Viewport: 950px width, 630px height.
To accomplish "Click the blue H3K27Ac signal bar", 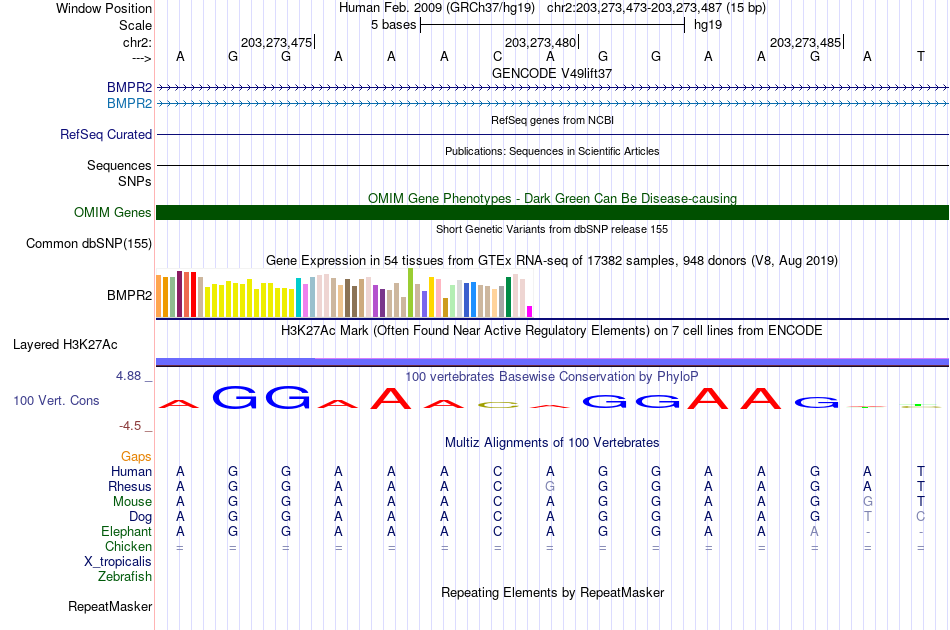I will (553, 362).
